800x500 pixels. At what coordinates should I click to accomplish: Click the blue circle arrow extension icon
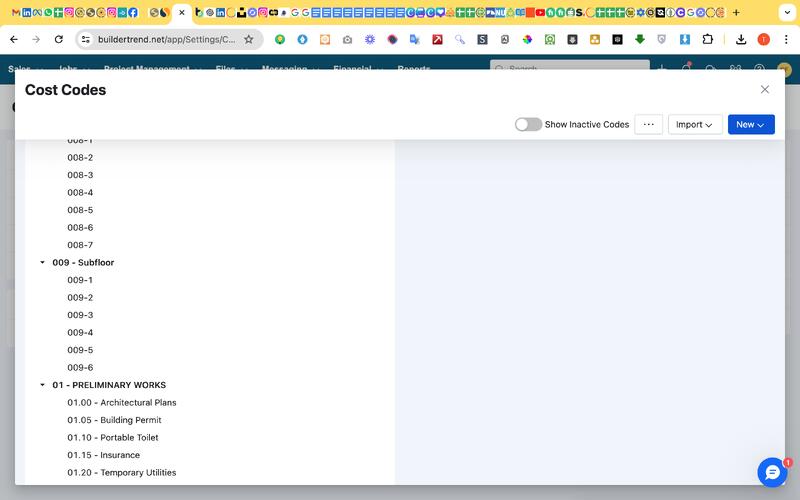click(302, 39)
